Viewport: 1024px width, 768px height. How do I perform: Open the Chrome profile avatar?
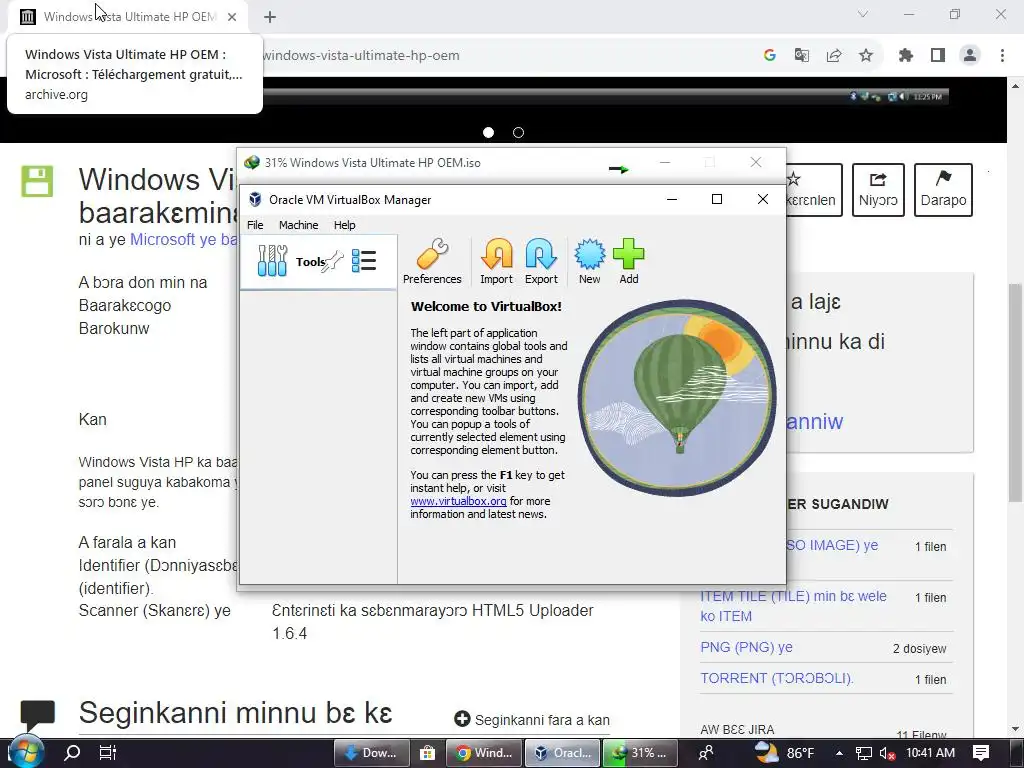970,56
